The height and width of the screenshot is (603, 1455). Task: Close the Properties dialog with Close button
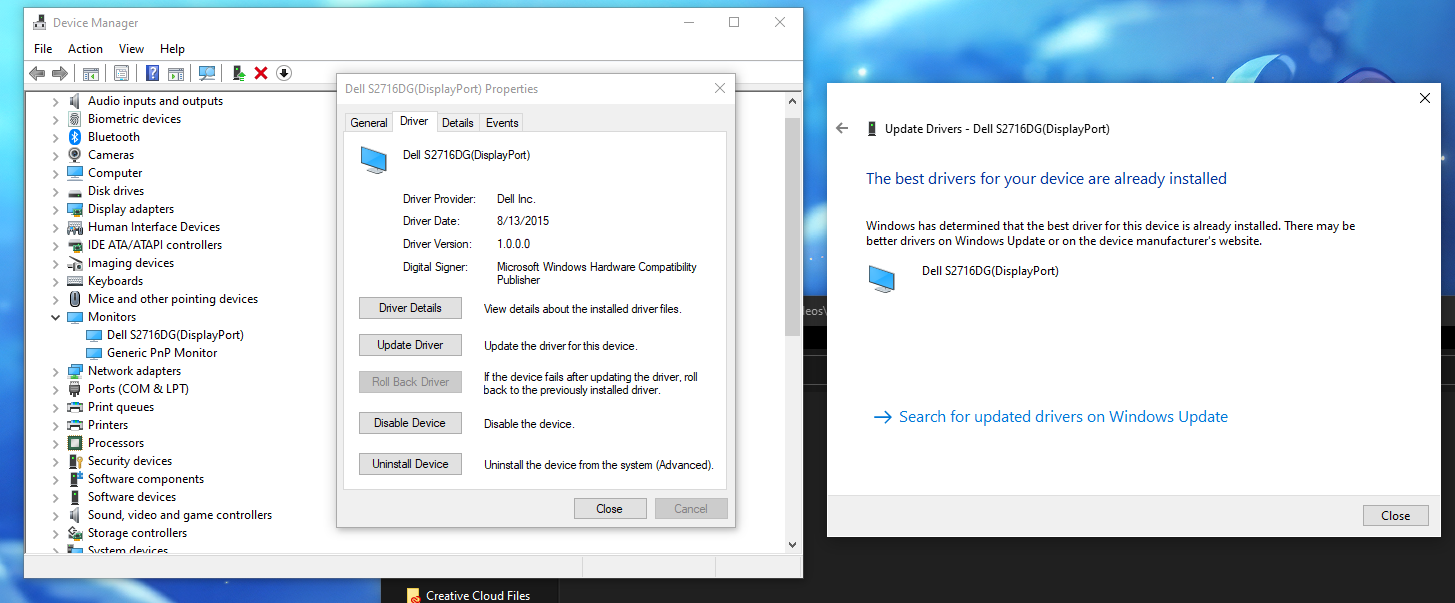(x=610, y=508)
